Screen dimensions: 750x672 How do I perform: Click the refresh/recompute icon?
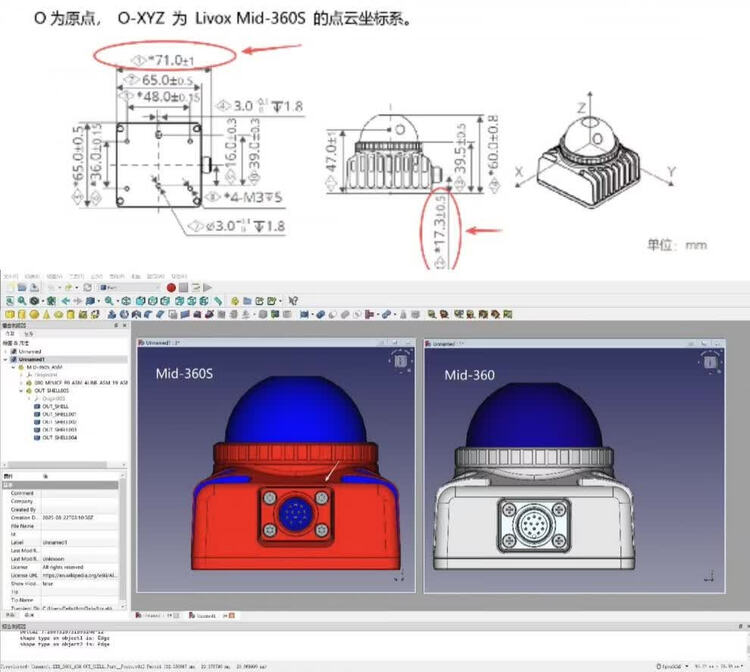(88, 287)
